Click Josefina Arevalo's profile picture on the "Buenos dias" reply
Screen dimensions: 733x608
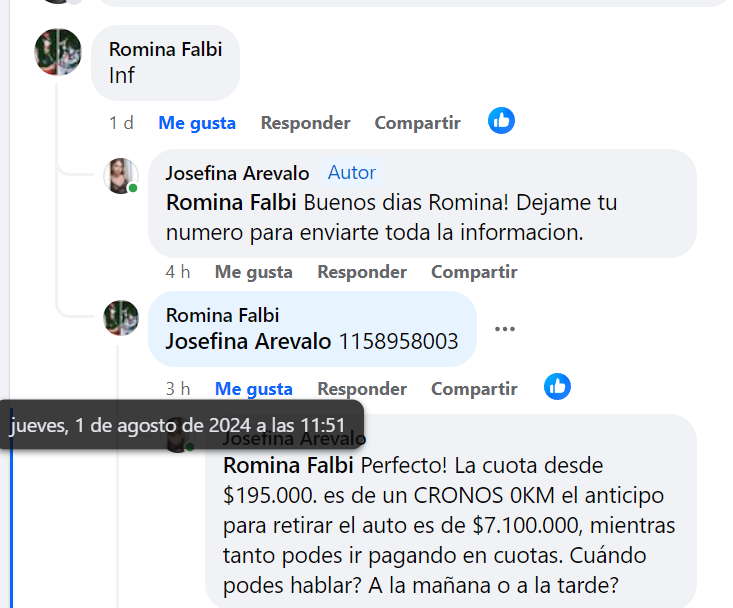pos(121,176)
